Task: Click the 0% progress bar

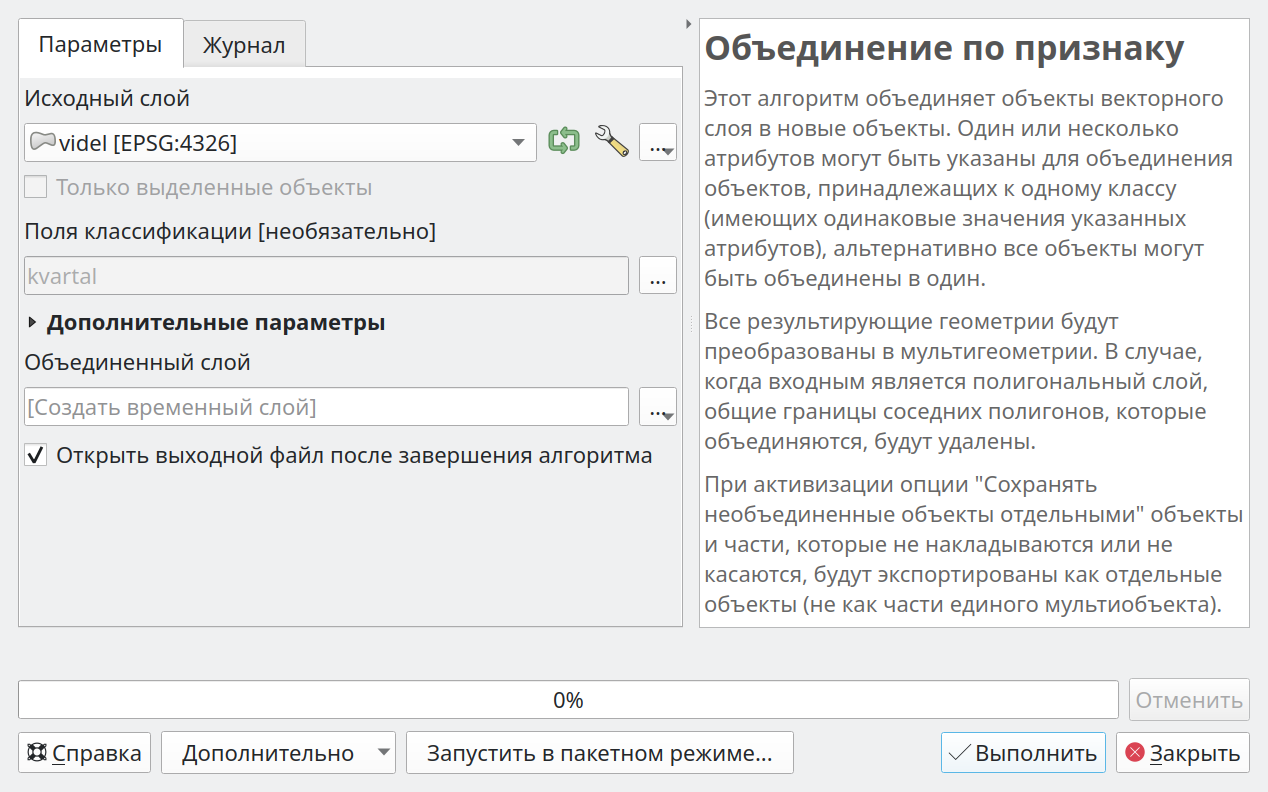Action: click(568, 700)
